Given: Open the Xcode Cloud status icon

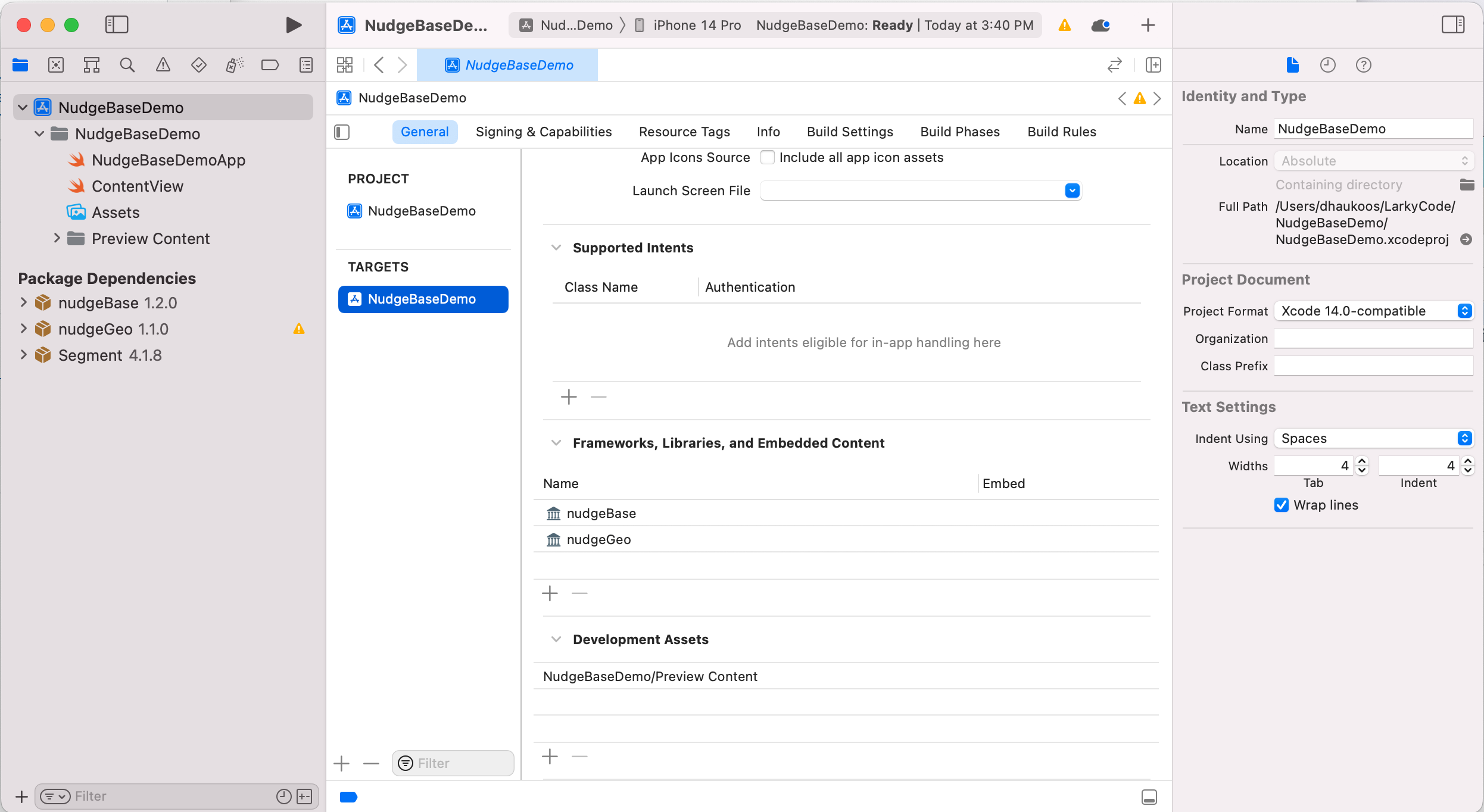Looking at the screenshot, I should 1100,25.
